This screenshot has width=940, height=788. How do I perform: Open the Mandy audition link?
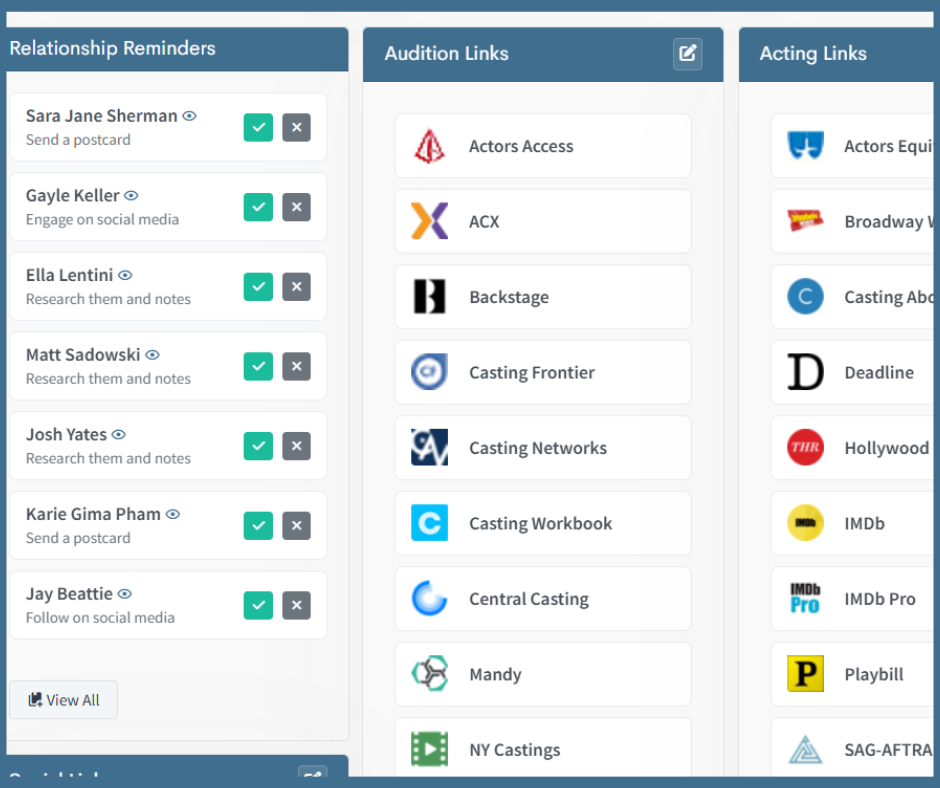tap(495, 674)
